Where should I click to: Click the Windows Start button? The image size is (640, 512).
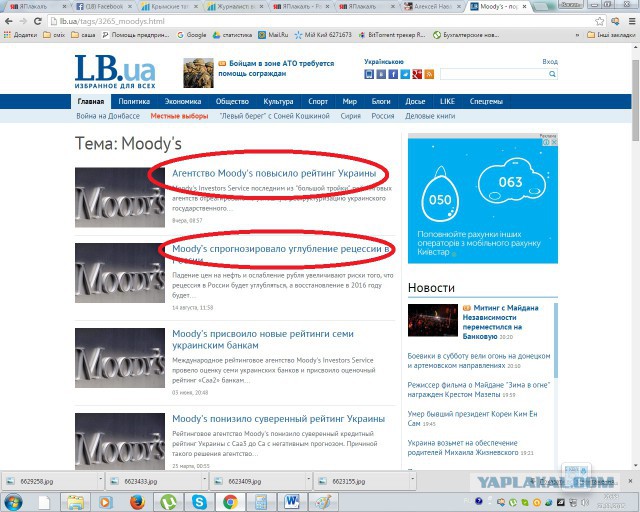(15, 501)
